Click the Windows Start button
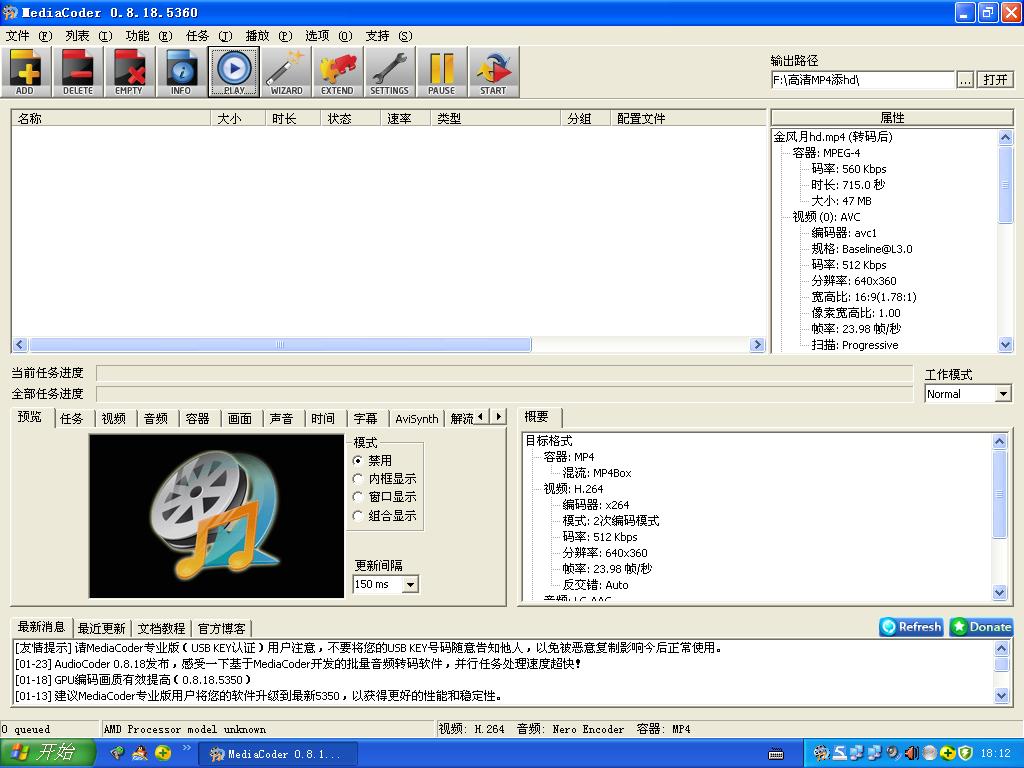 click(x=47, y=753)
